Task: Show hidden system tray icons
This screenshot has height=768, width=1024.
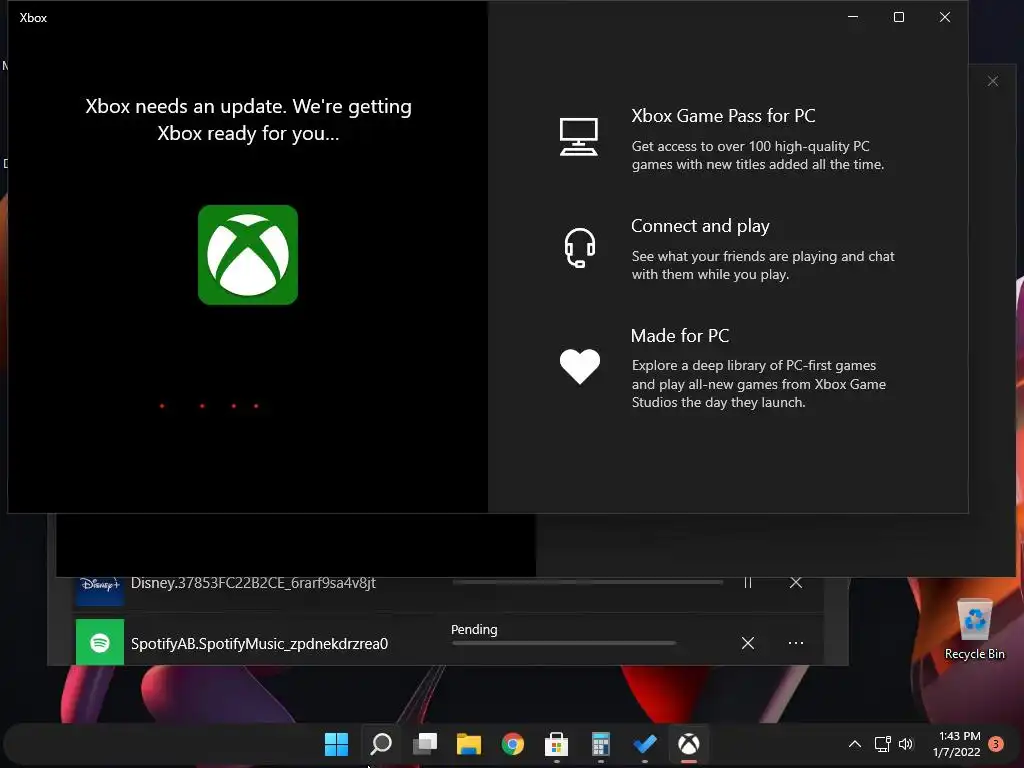Action: pos(855,744)
